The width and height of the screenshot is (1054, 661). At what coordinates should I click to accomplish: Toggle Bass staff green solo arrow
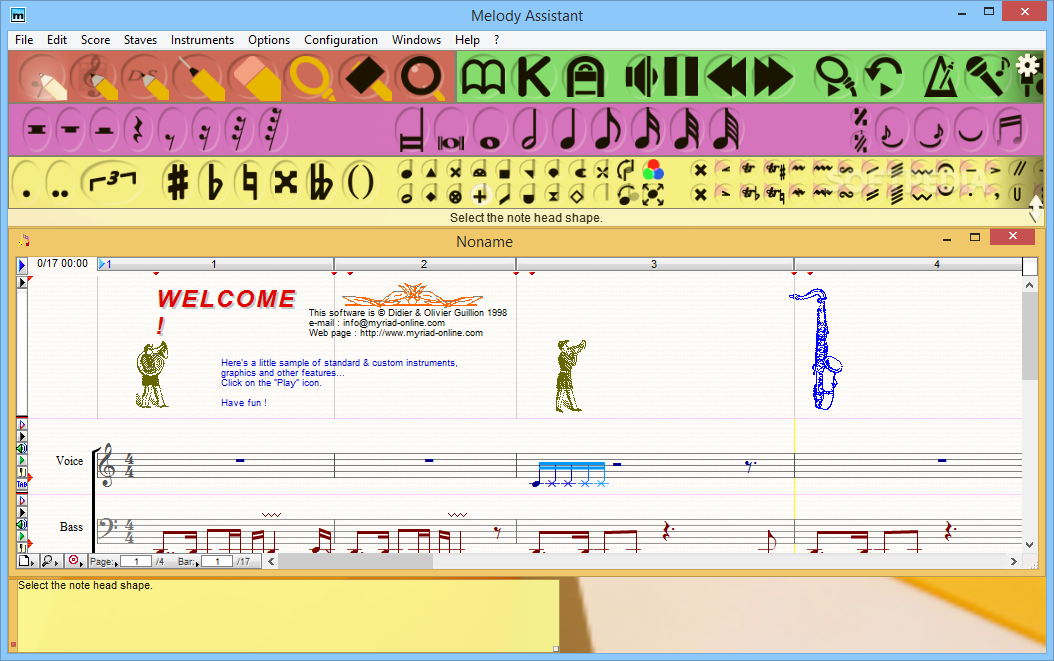[22, 537]
